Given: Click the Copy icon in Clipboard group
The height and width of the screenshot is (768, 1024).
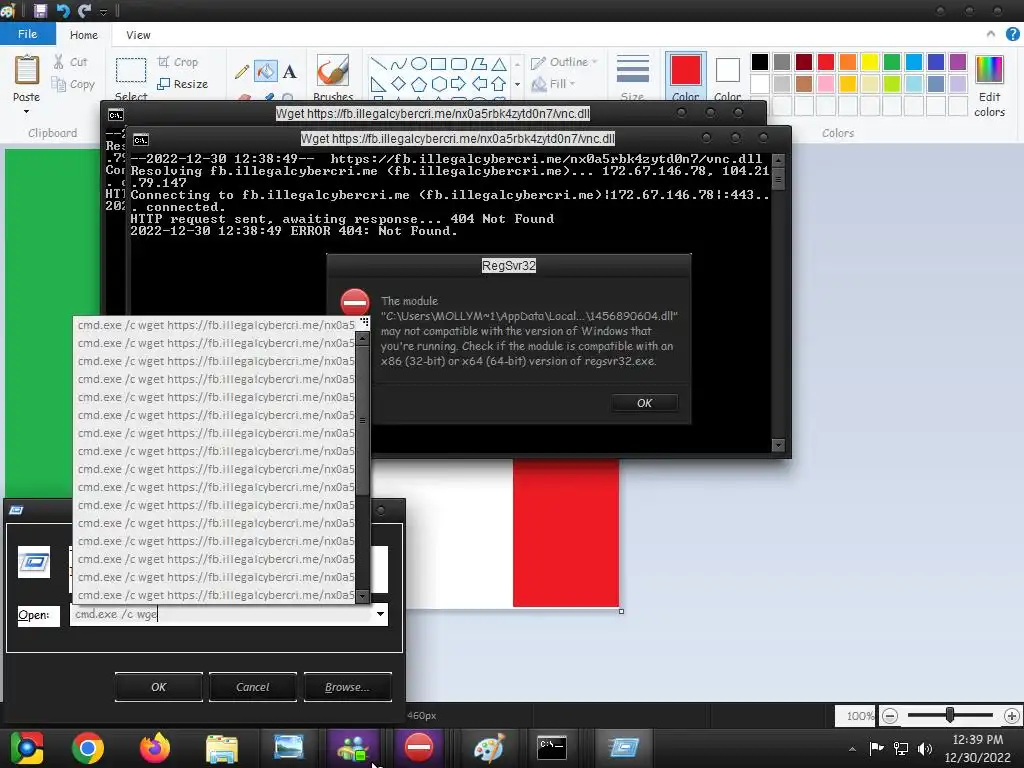Looking at the screenshot, I should [x=59, y=84].
